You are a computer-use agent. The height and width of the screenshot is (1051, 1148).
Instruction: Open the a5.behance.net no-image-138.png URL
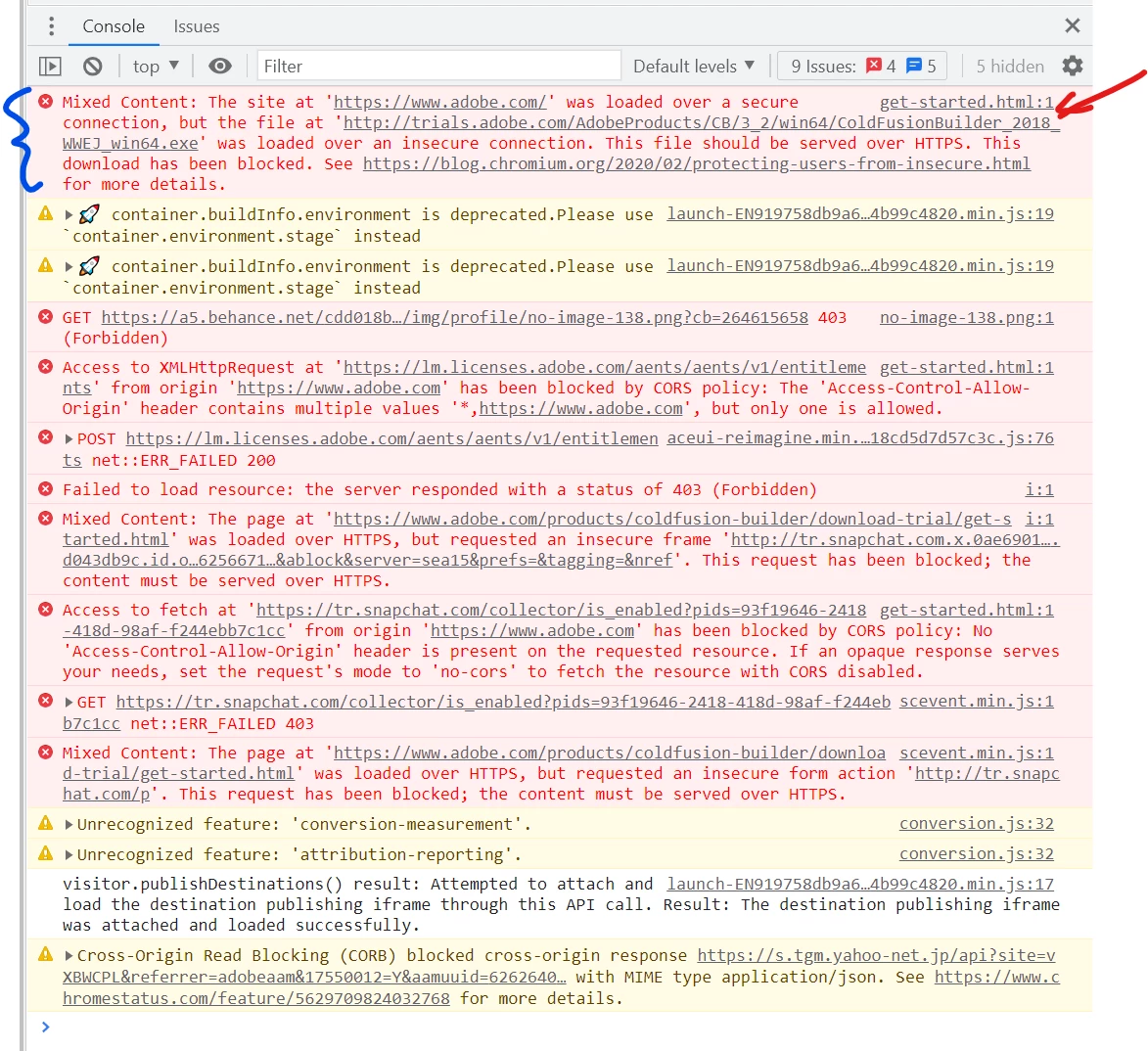[455, 318]
